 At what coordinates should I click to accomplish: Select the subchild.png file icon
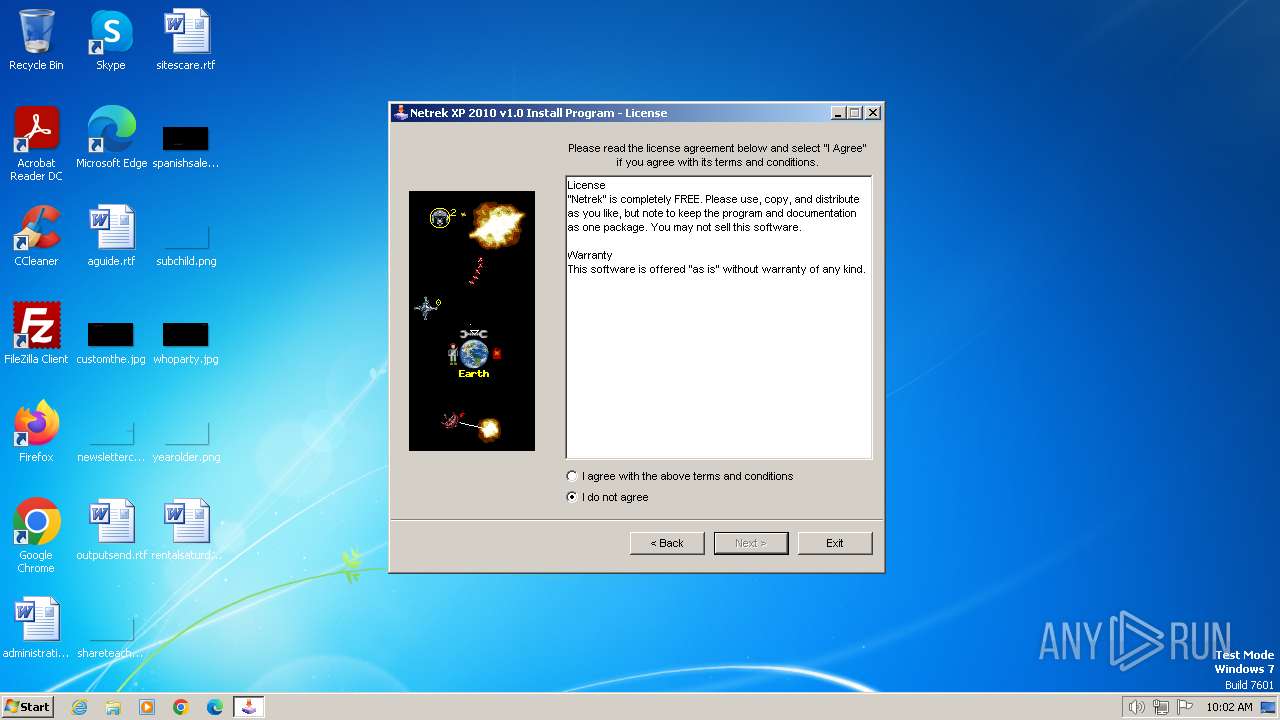click(x=186, y=243)
